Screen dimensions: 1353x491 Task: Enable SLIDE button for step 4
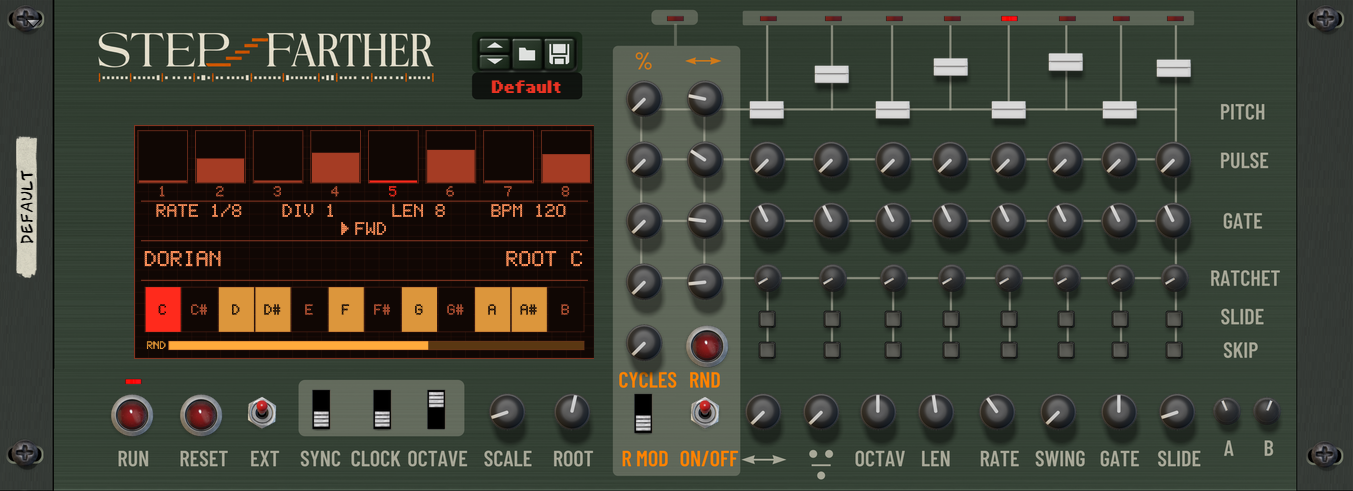[950, 319]
